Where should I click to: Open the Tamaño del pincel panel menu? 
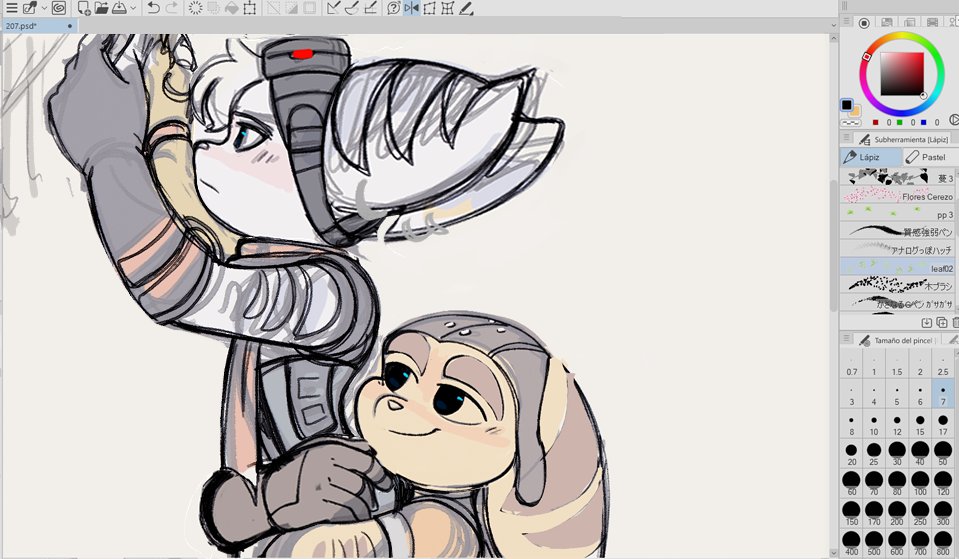coord(846,338)
